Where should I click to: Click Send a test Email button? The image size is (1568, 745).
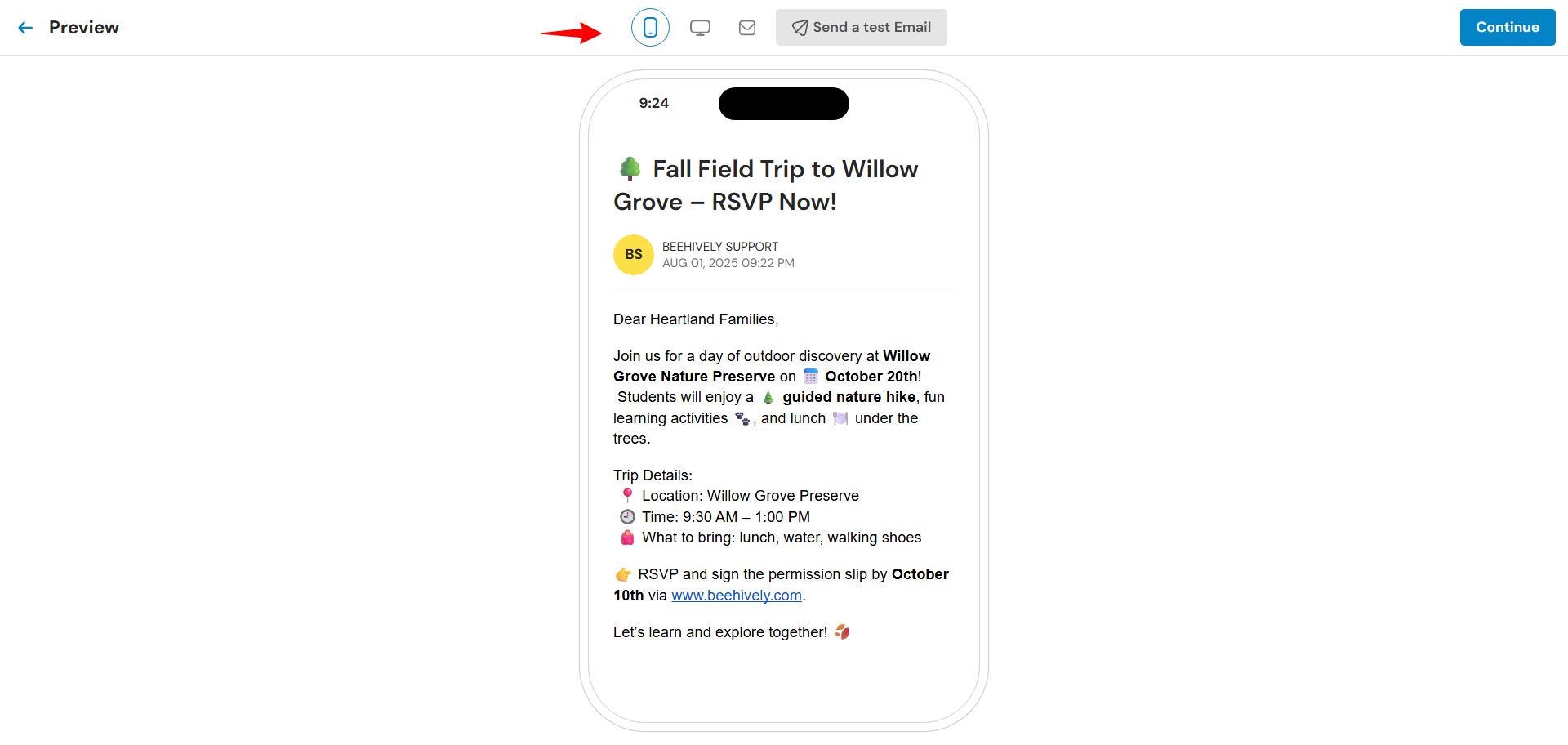coord(861,28)
